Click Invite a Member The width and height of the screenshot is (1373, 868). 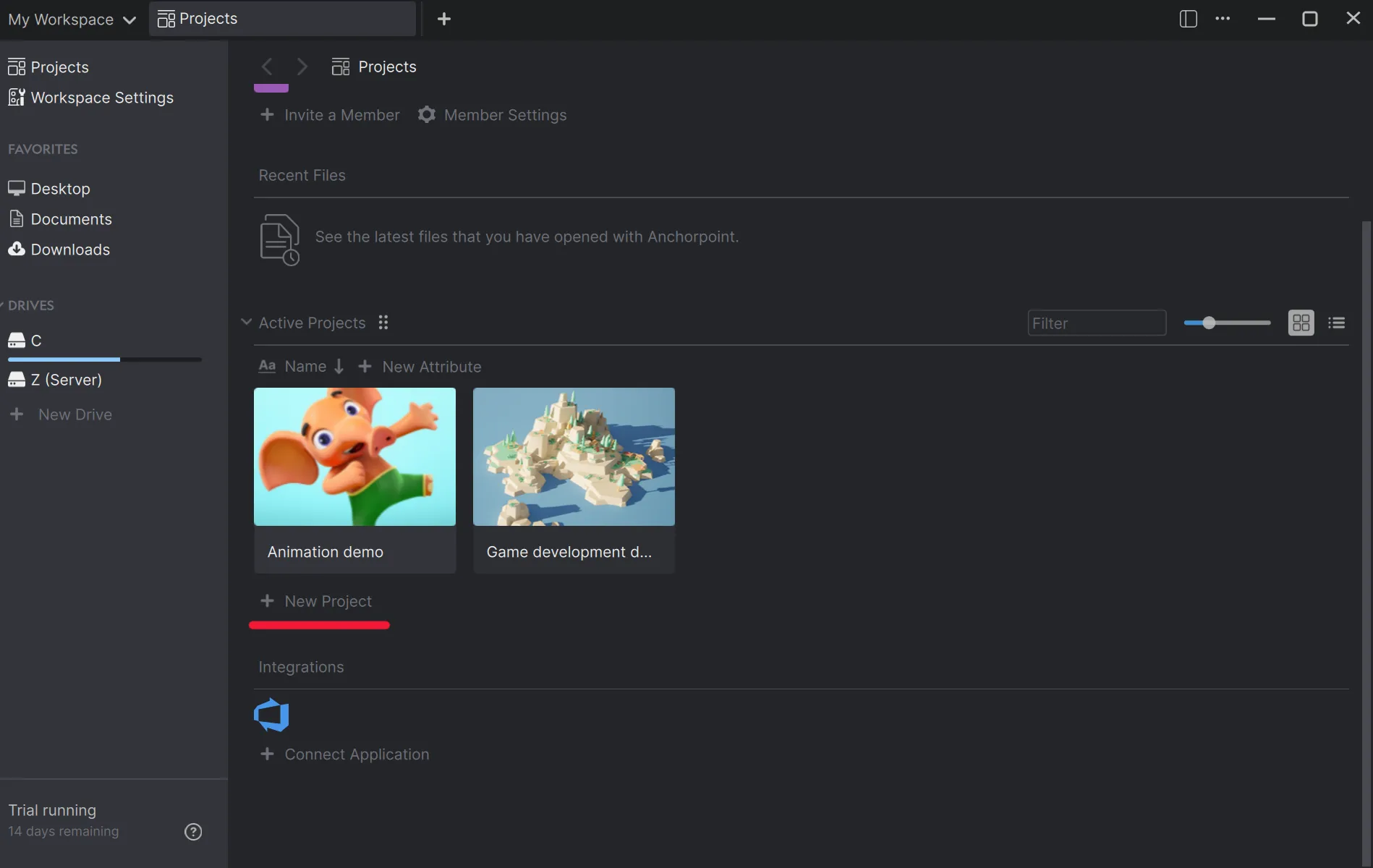click(329, 114)
